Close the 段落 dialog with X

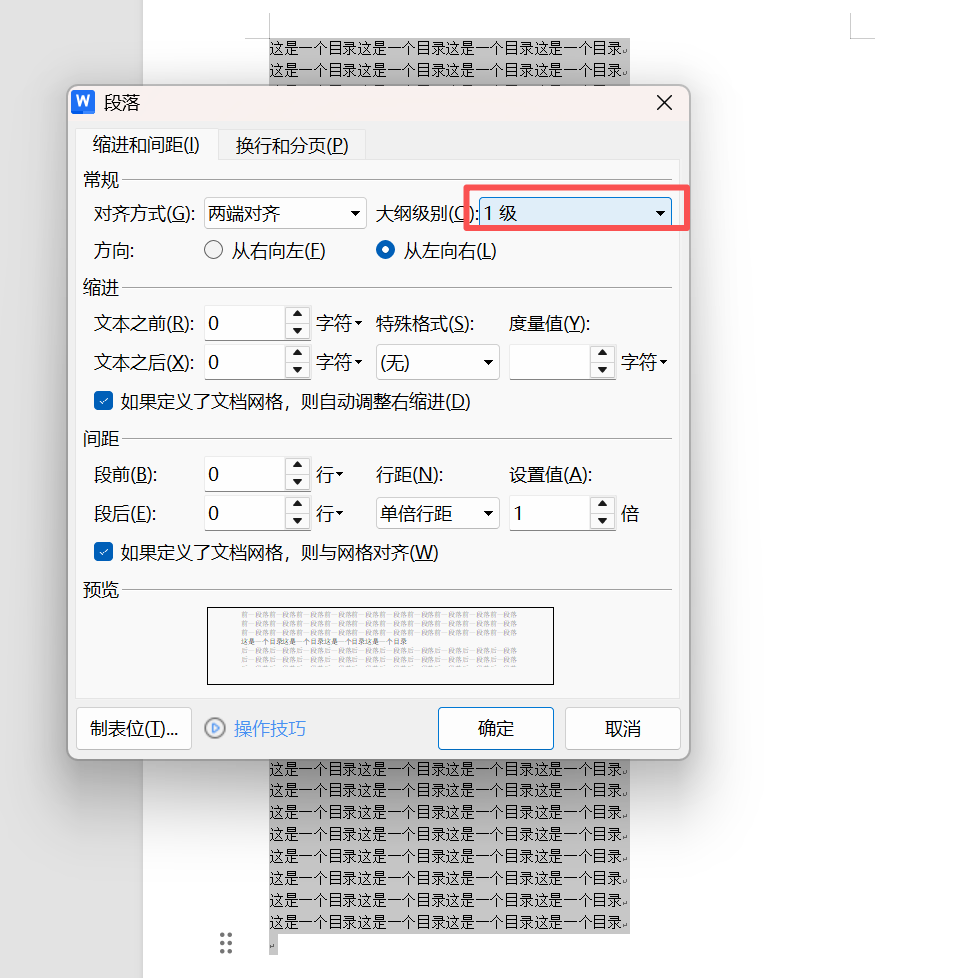[x=664, y=103]
